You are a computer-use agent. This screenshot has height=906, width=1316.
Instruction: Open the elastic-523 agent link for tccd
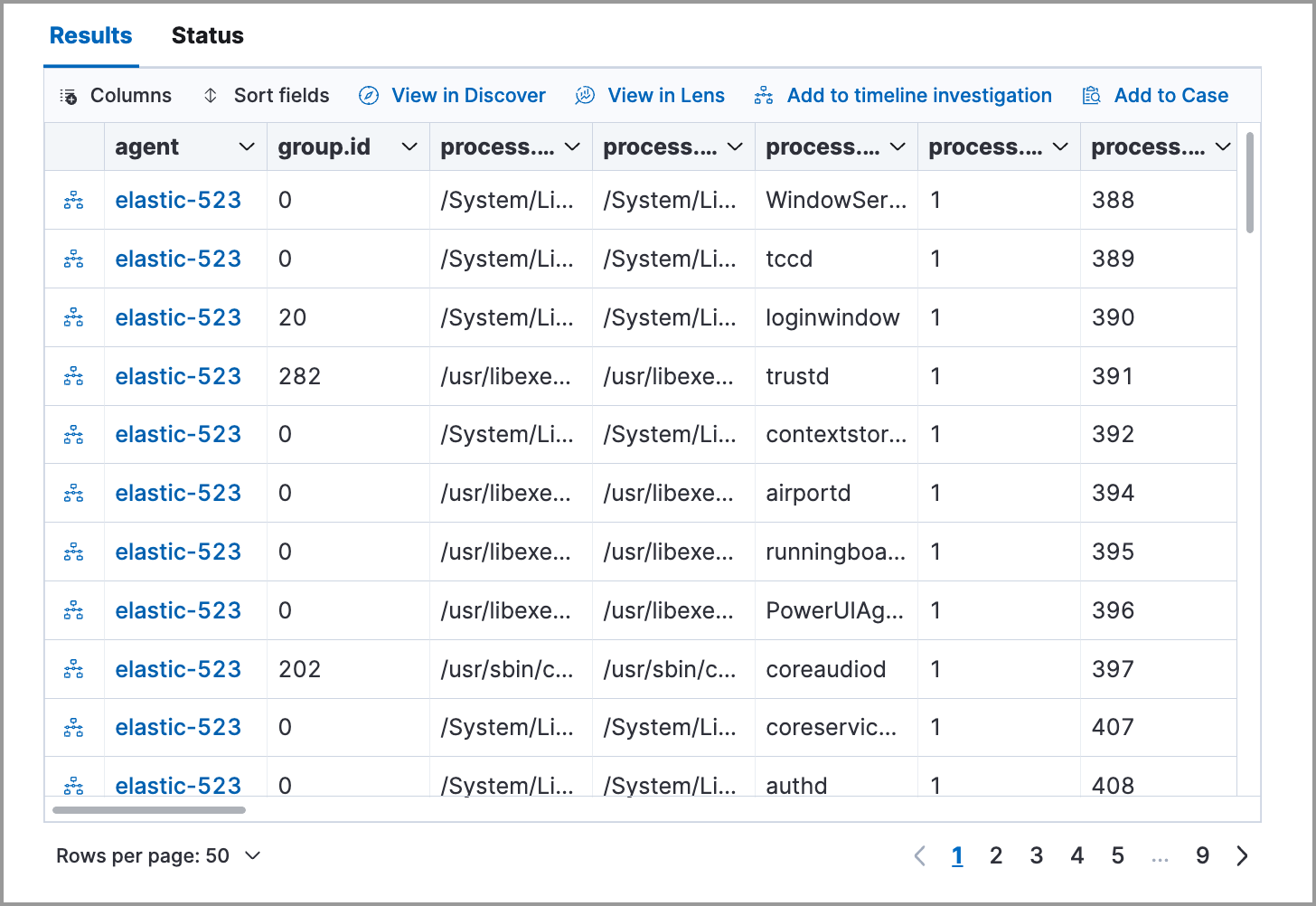pos(177,259)
